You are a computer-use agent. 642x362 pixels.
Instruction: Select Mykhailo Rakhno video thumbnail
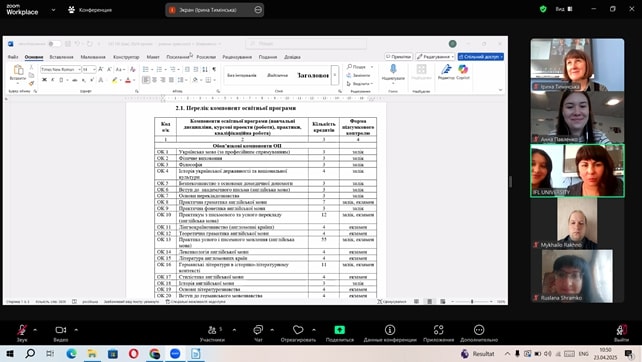pos(577,224)
